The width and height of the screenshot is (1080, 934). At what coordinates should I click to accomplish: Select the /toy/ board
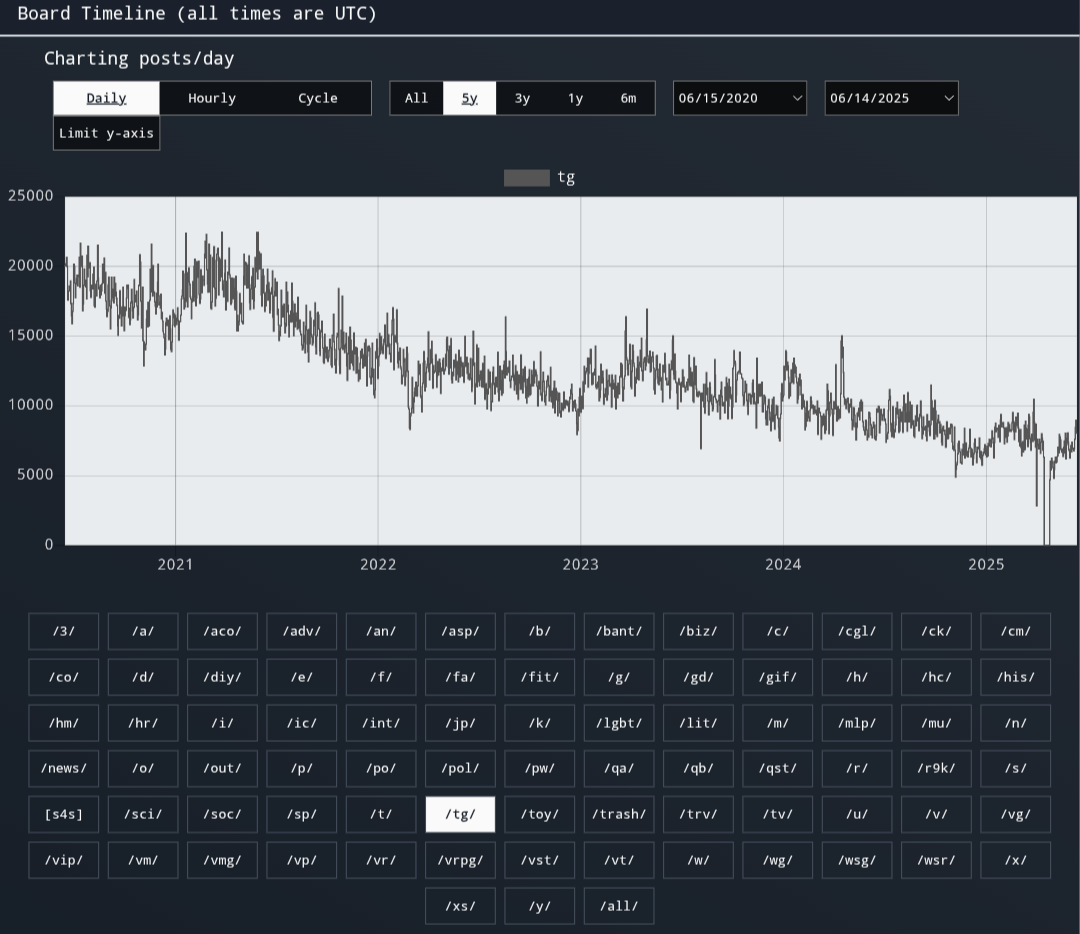point(539,814)
